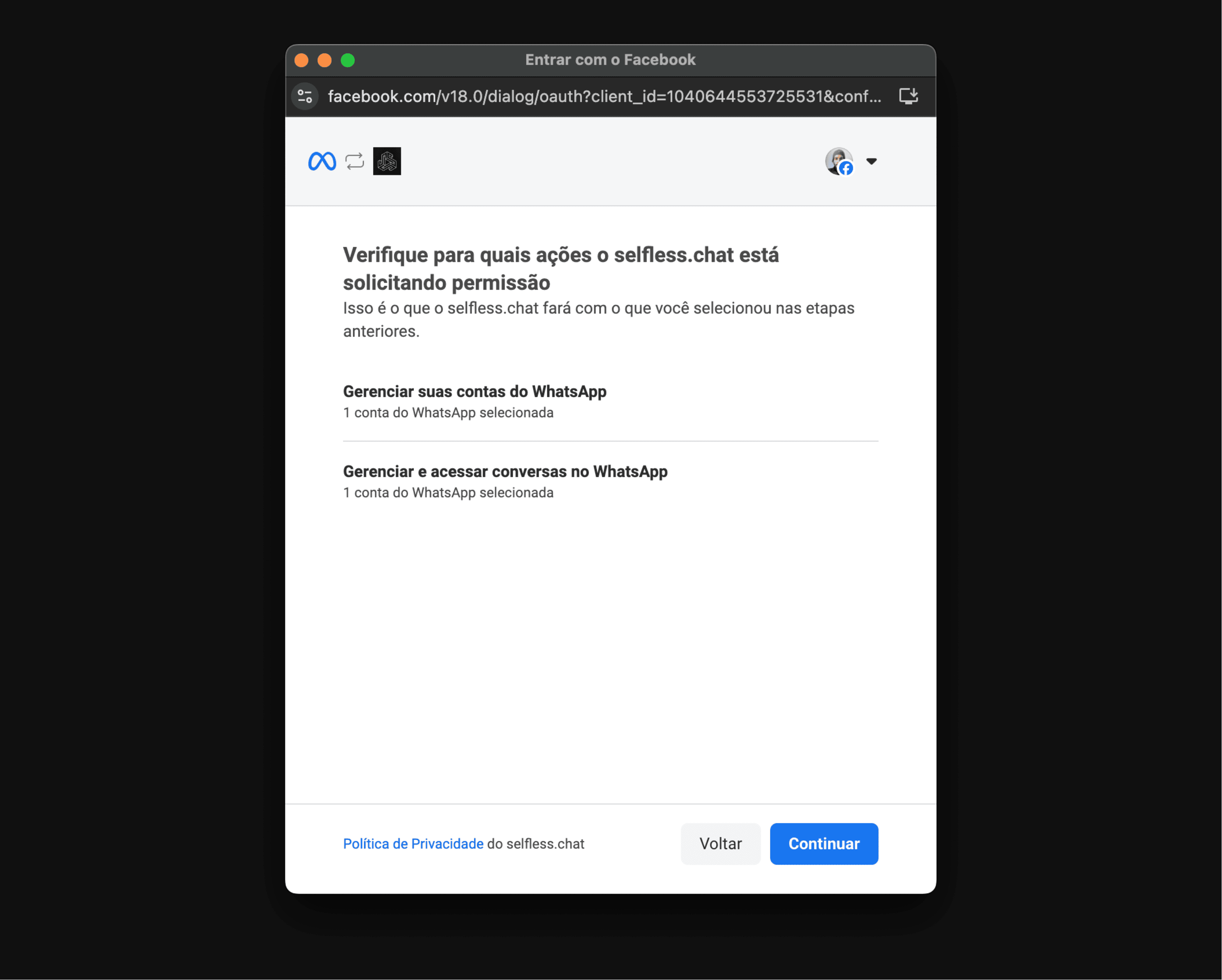Click the site information icon in address bar
Viewport: 1222px width, 980px height.
[x=305, y=96]
